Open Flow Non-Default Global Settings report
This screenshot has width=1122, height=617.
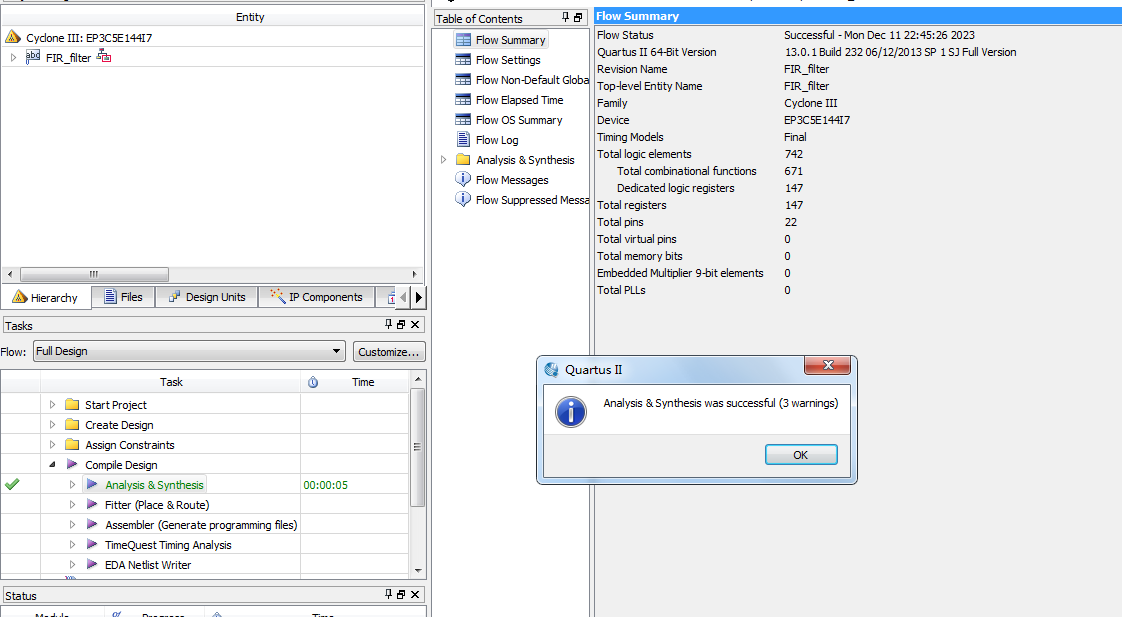532,80
